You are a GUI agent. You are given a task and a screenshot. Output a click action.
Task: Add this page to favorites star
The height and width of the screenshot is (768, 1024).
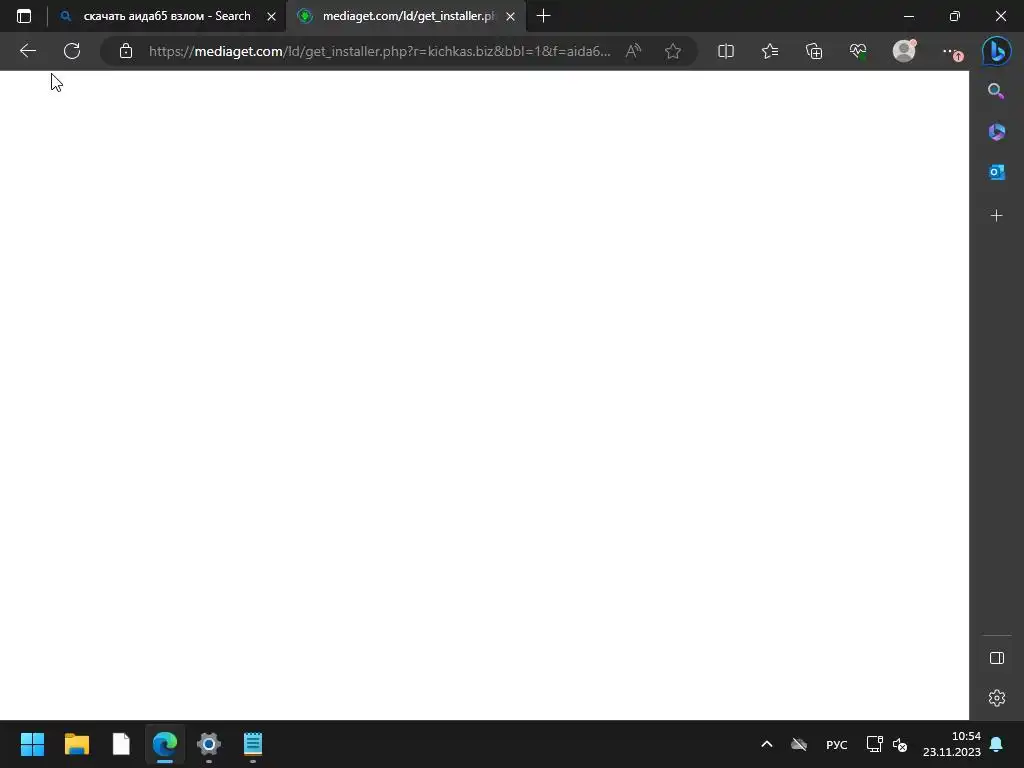pos(673,51)
